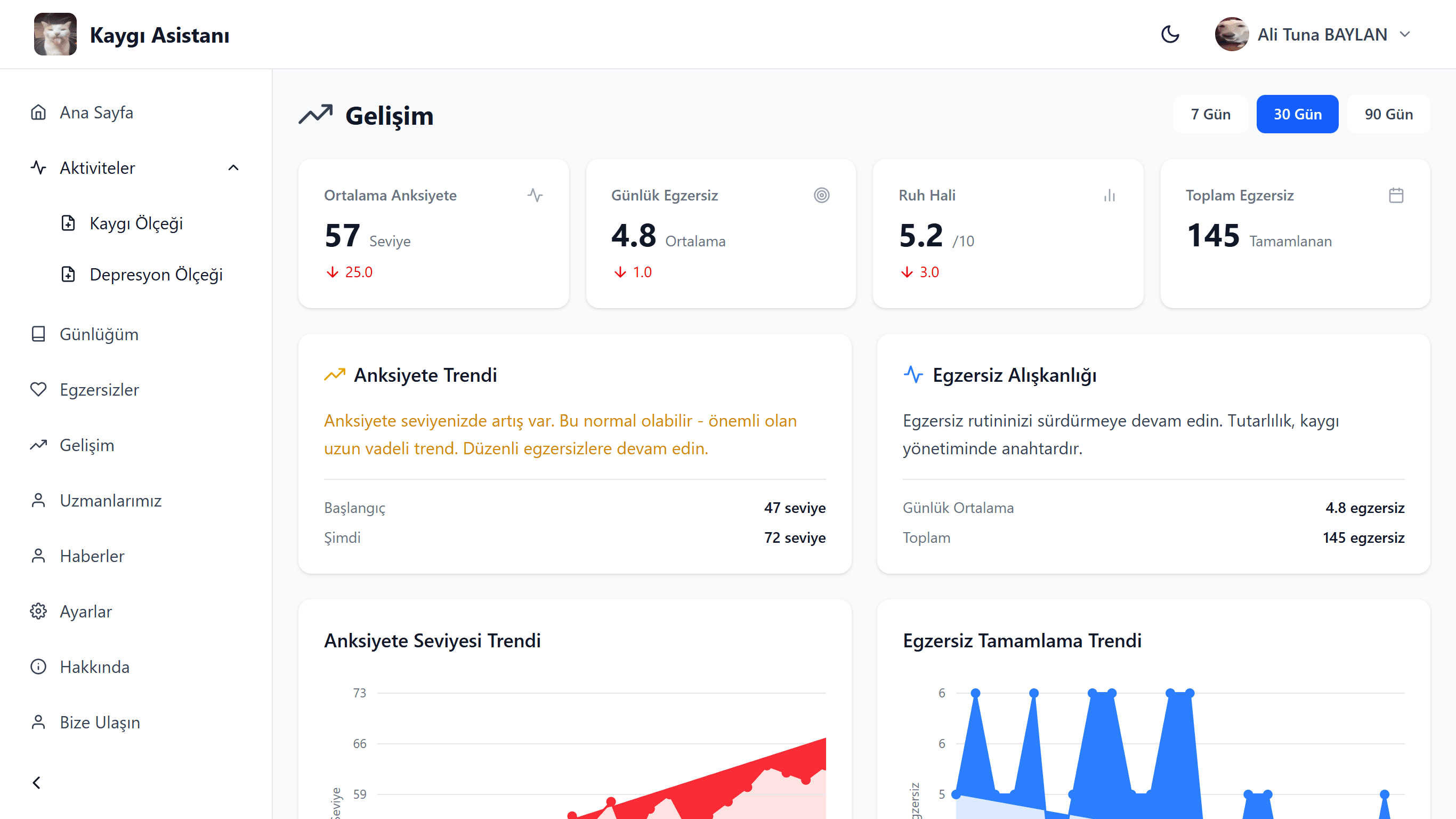Open Egzersizler heart icon
The width and height of the screenshot is (1456, 819).
pyautogui.click(x=38, y=390)
